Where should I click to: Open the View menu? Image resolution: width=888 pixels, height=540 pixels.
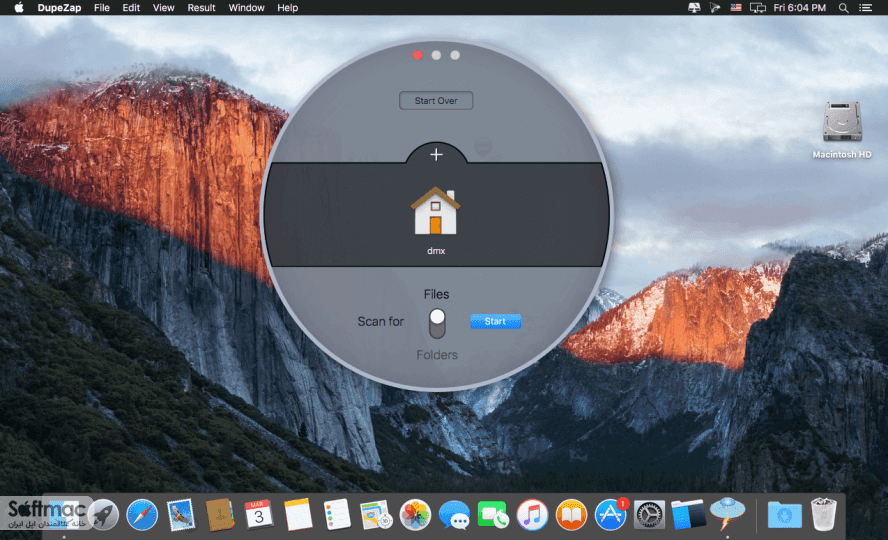click(164, 8)
